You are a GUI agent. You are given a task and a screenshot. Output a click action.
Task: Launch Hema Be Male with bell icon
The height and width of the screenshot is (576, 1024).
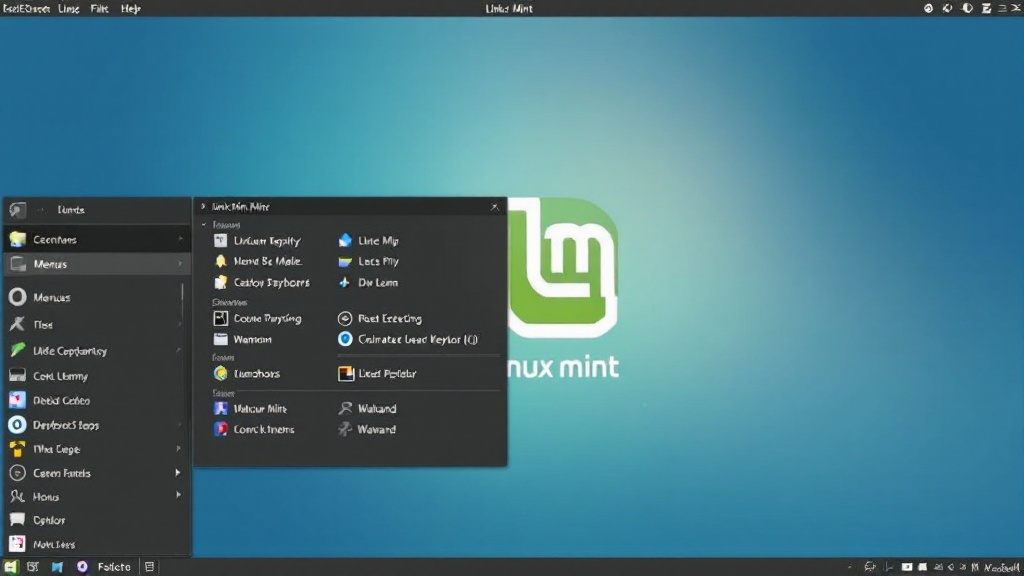(258, 261)
